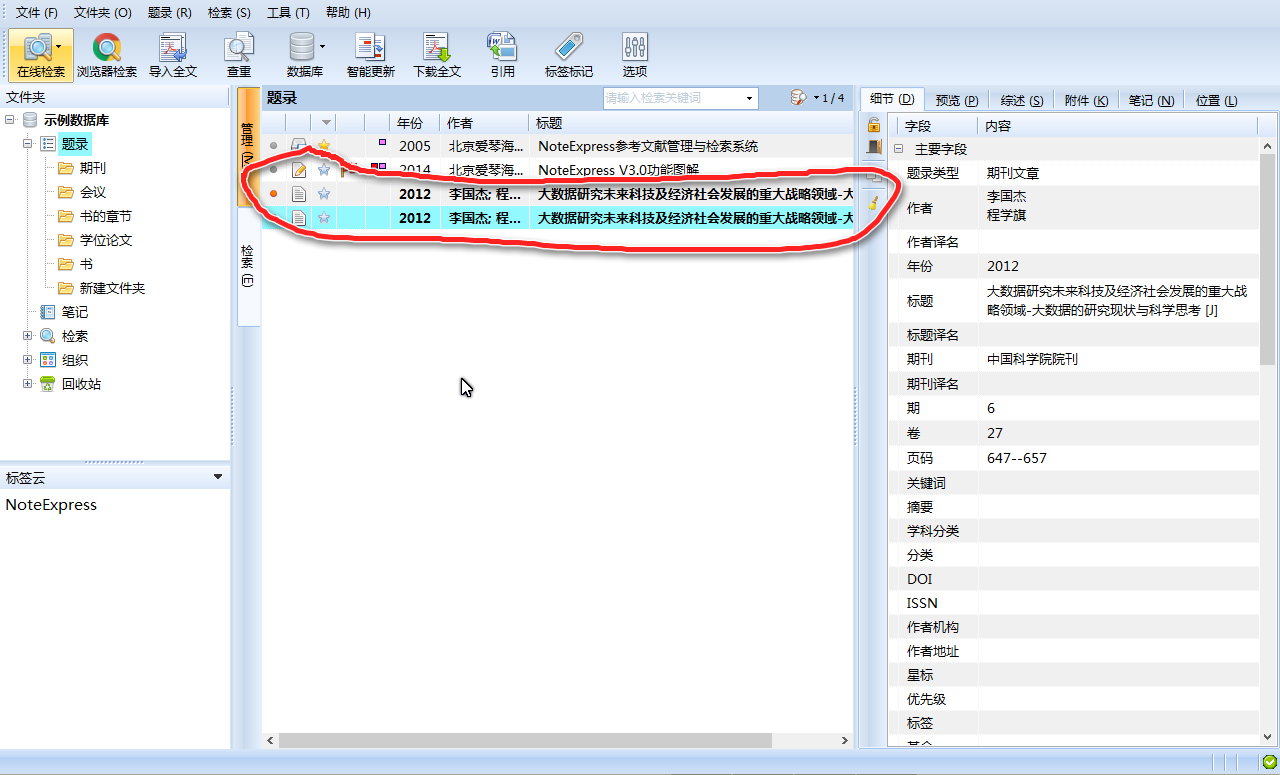Click the search keyword input field
Image resolution: width=1280 pixels, height=775 pixels.
pos(673,98)
